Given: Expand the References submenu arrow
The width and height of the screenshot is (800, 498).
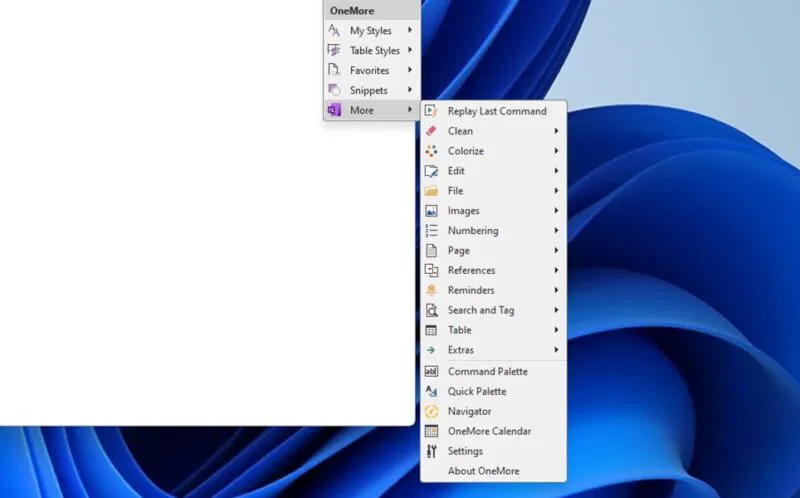Looking at the screenshot, I should (556, 270).
